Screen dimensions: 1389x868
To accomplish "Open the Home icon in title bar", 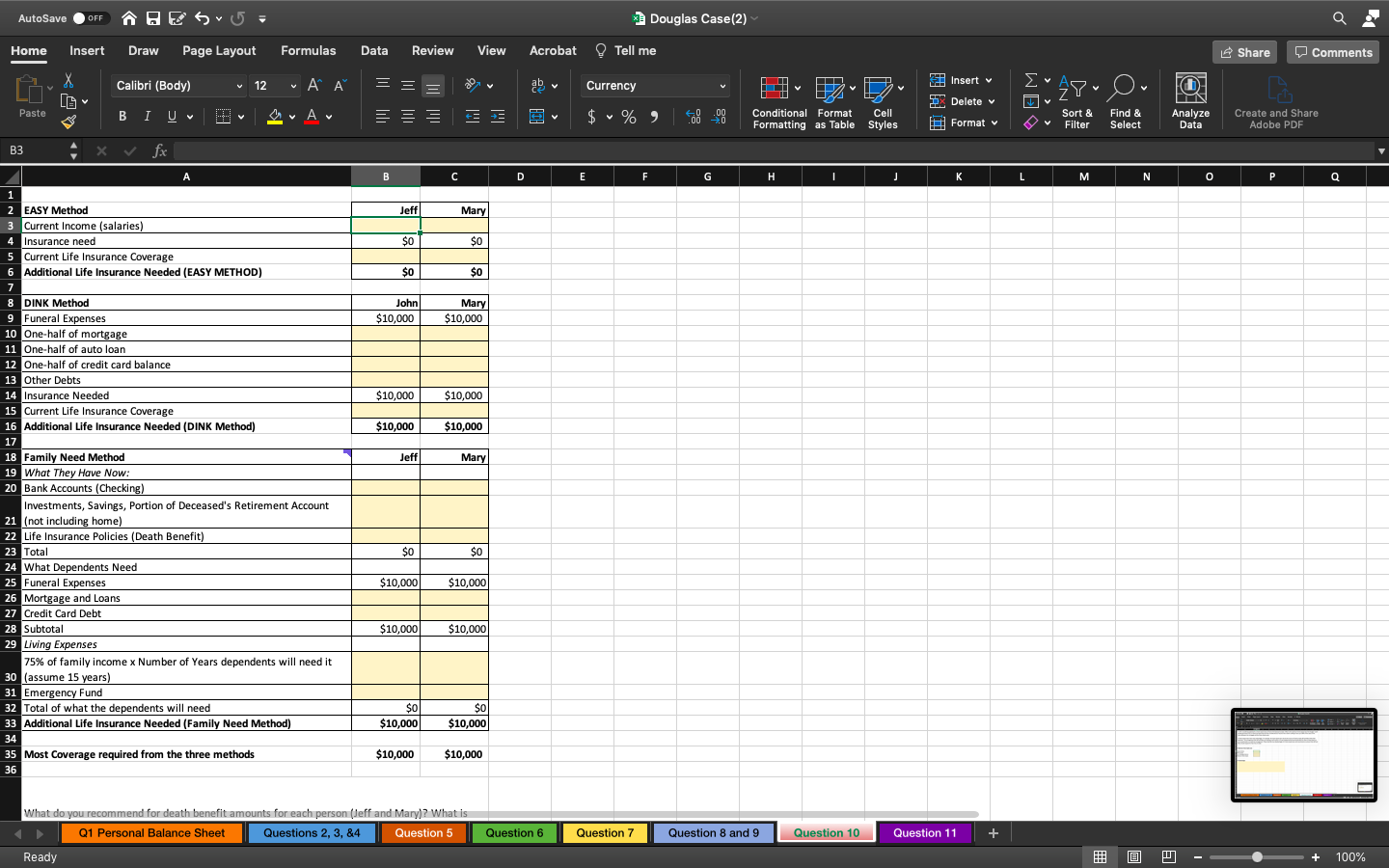I will point(129,18).
